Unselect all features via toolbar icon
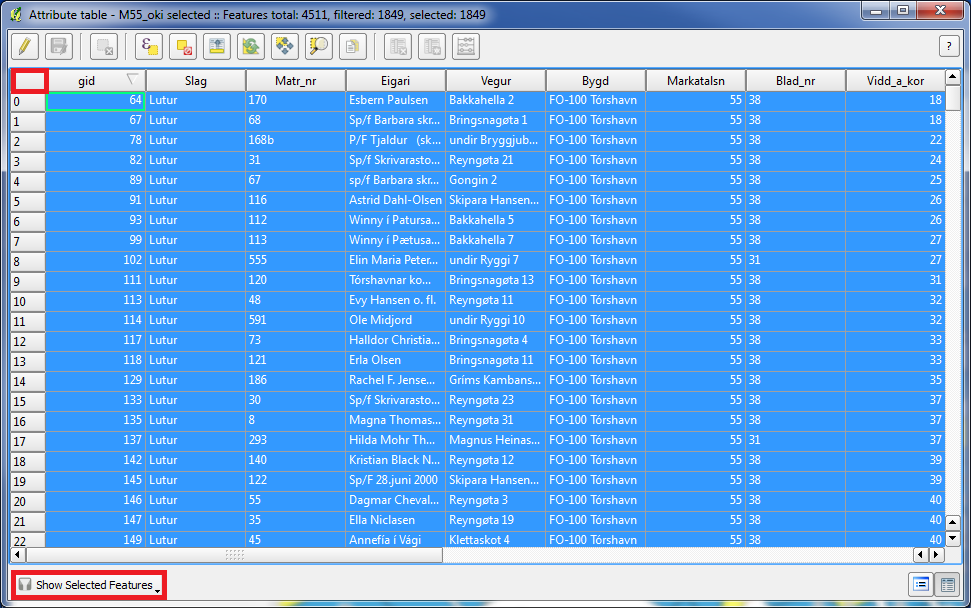Screen dimensions: 971x608 click(183, 46)
